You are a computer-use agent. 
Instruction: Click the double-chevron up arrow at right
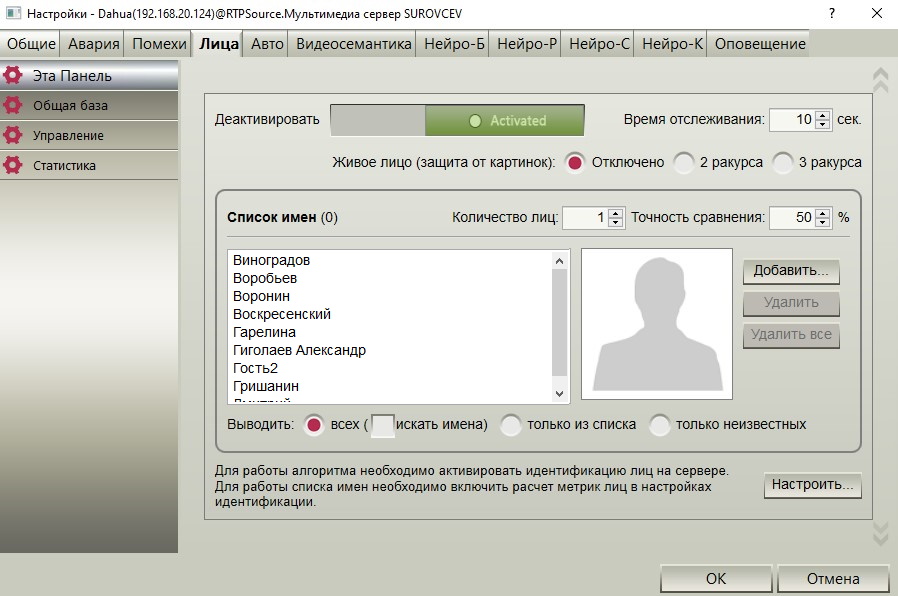coord(880,80)
